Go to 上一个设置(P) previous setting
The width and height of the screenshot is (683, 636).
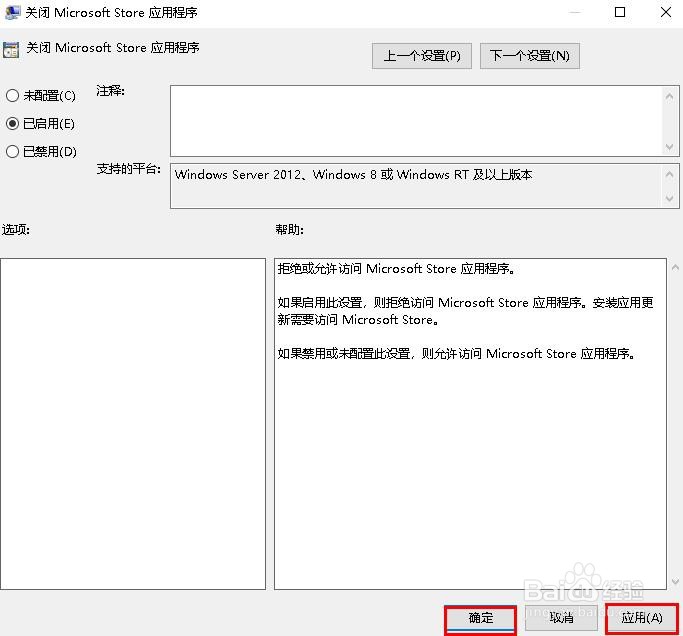point(422,56)
